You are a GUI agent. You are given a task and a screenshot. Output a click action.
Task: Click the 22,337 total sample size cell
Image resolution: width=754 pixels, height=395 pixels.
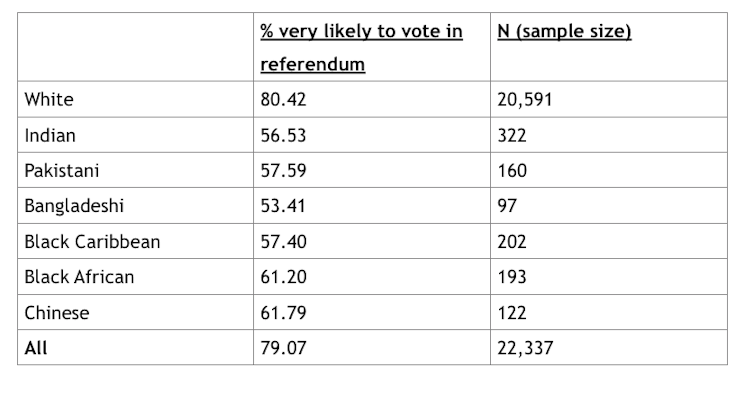coord(525,347)
